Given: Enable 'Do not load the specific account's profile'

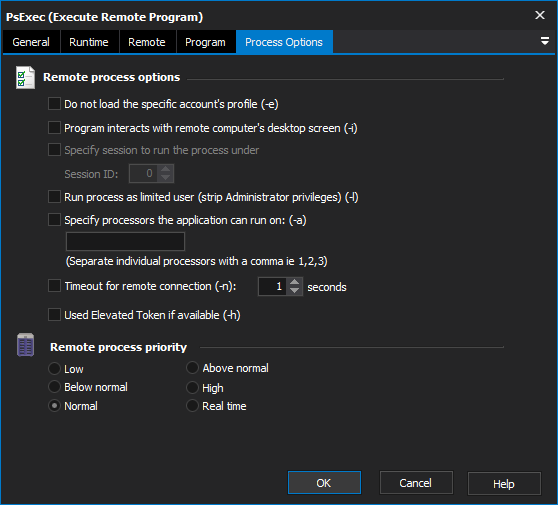Looking at the screenshot, I should pyautogui.click(x=54, y=104).
